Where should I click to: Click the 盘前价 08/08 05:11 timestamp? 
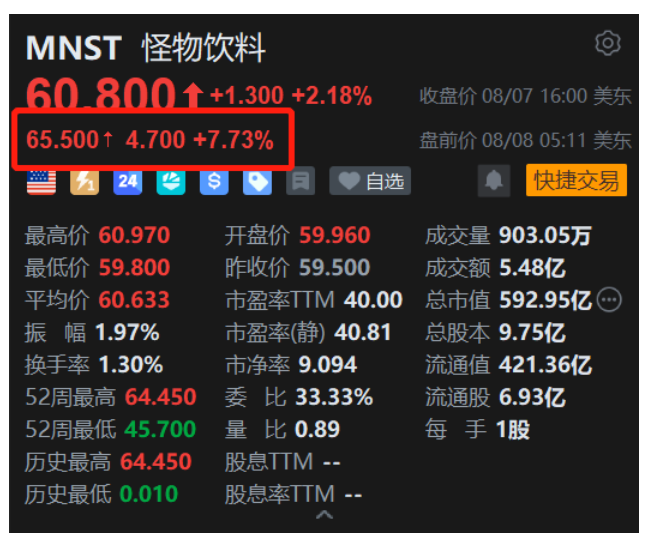[x=525, y=140]
